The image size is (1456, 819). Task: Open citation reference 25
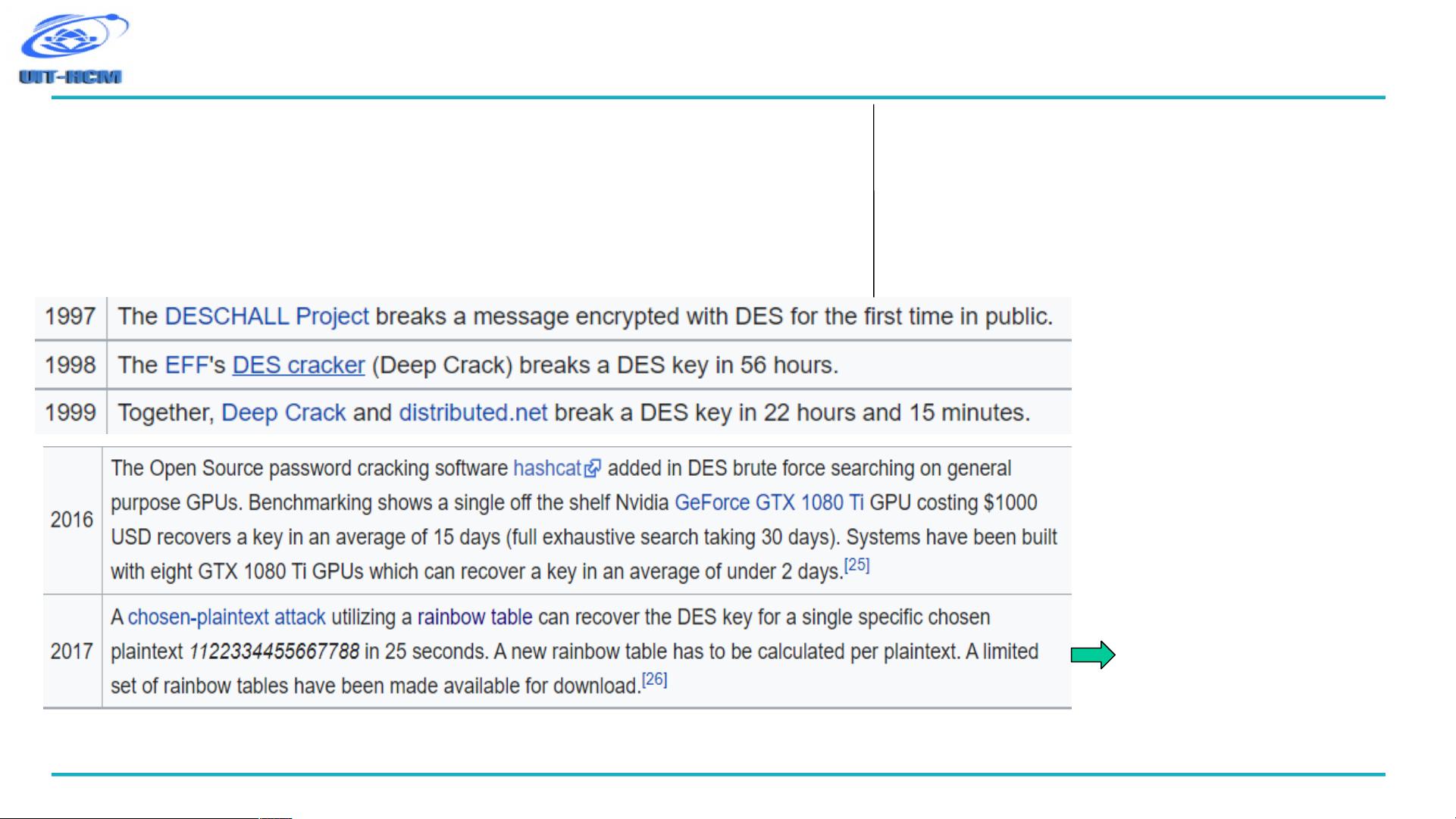pyautogui.click(x=857, y=565)
